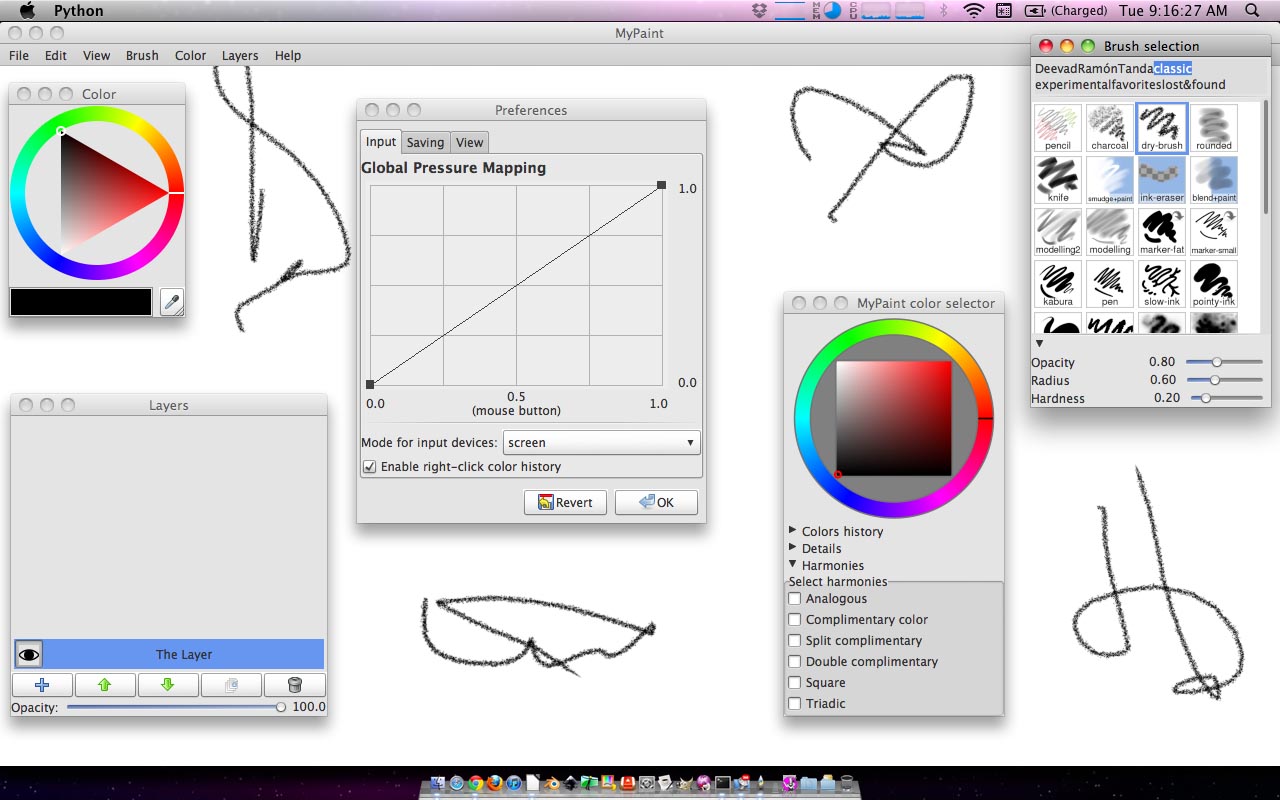Move layer up with green arrow
1280x800 pixels.
tap(104, 685)
